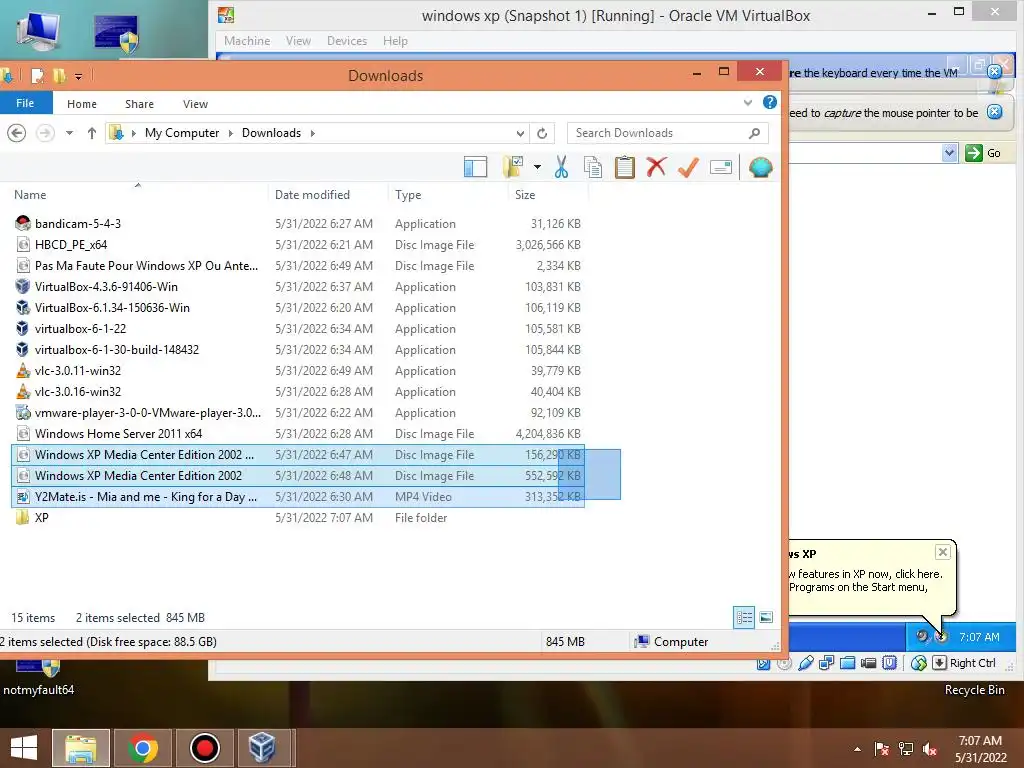This screenshot has height=768, width=1024.
Task: Open the folder options dropdown arrow
Action: (537, 167)
